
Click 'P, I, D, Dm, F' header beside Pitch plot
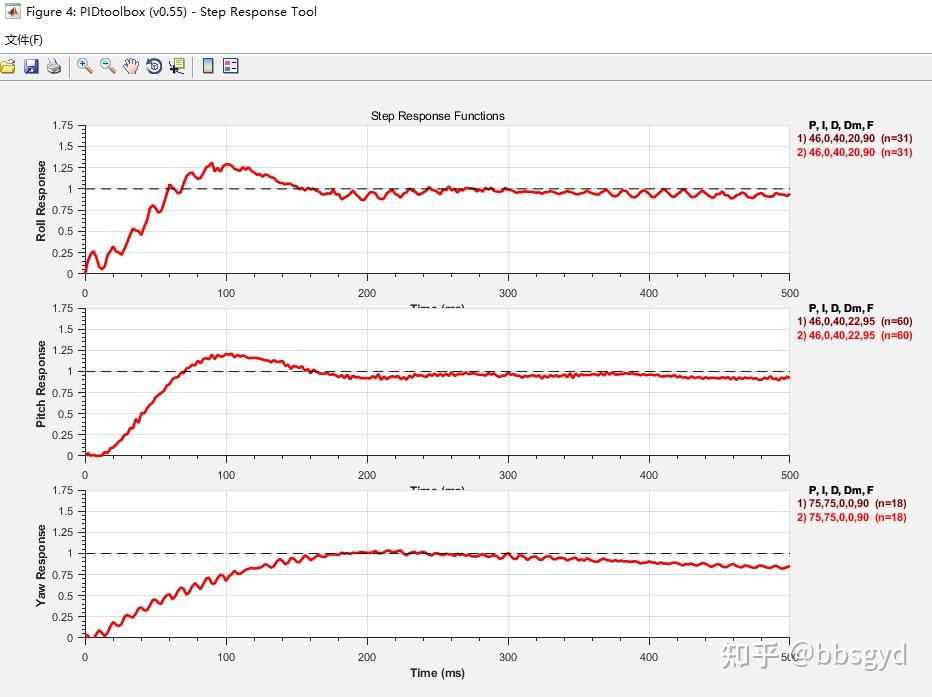coord(841,308)
